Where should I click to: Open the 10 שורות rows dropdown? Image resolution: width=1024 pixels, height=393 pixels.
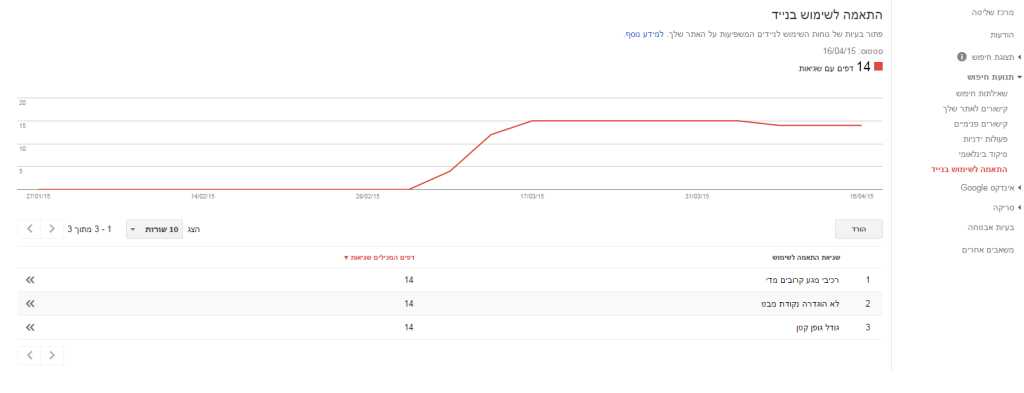(x=154, y=229)
